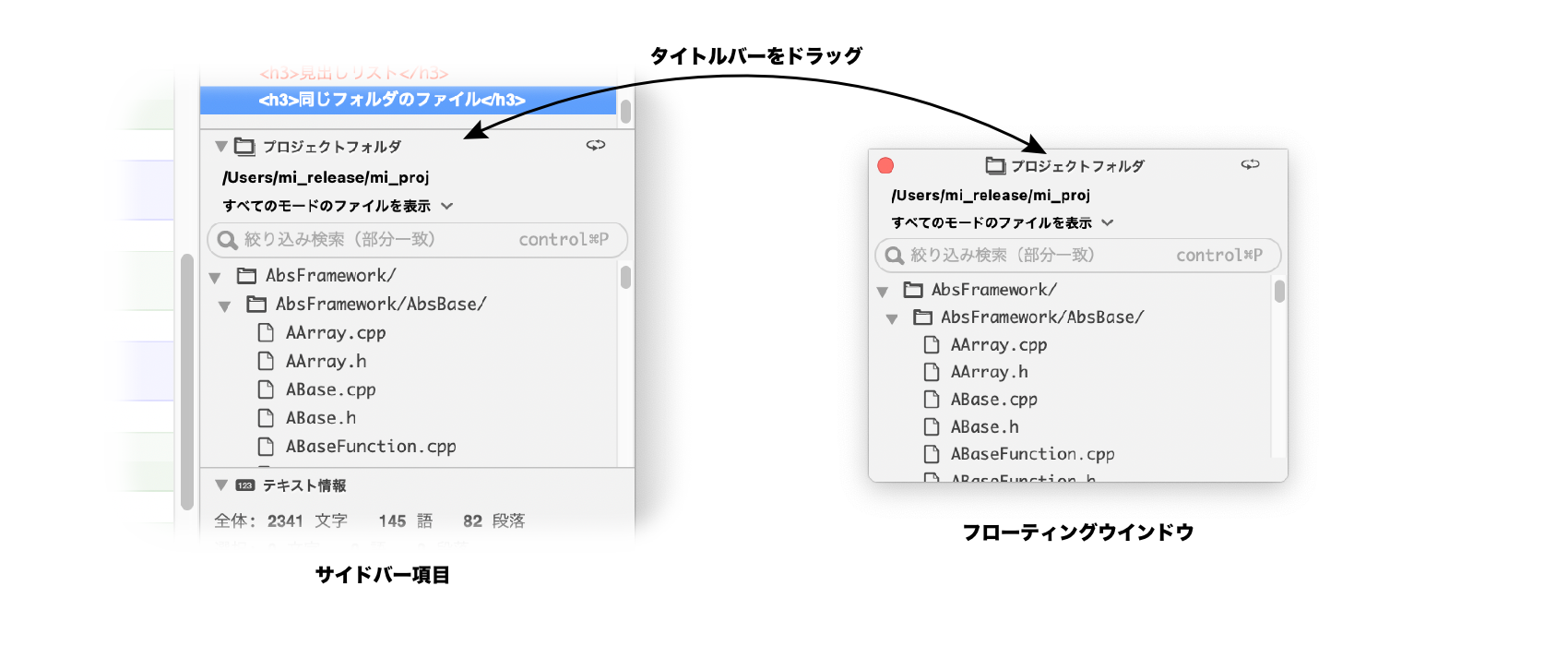Collapse AbsFramework/AbsBase/ in the docked panel

pyautogui.click(x=224, y=305)
